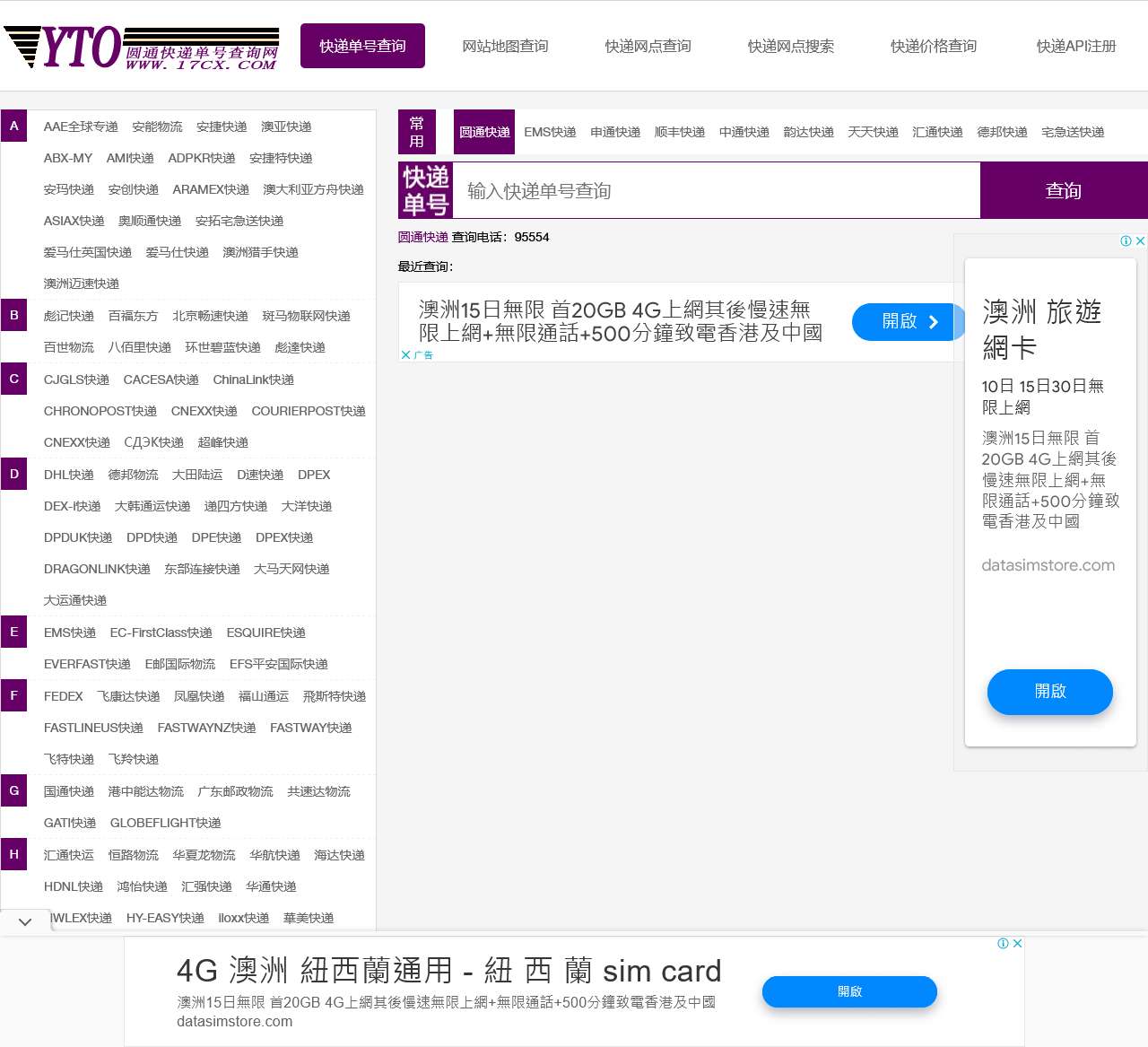
Task: Open FEDEX courier link
Action: click(x=63, y=696)
